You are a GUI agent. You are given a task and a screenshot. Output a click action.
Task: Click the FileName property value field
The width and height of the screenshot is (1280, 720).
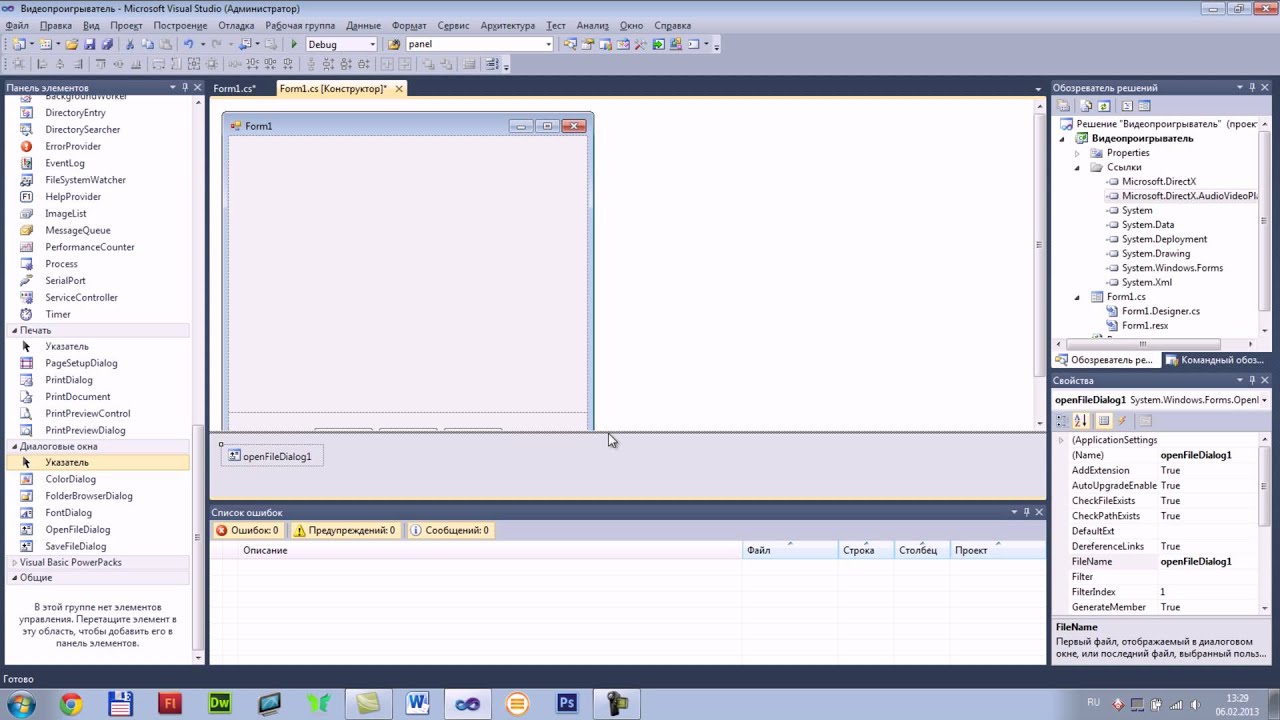(1207, 562)
